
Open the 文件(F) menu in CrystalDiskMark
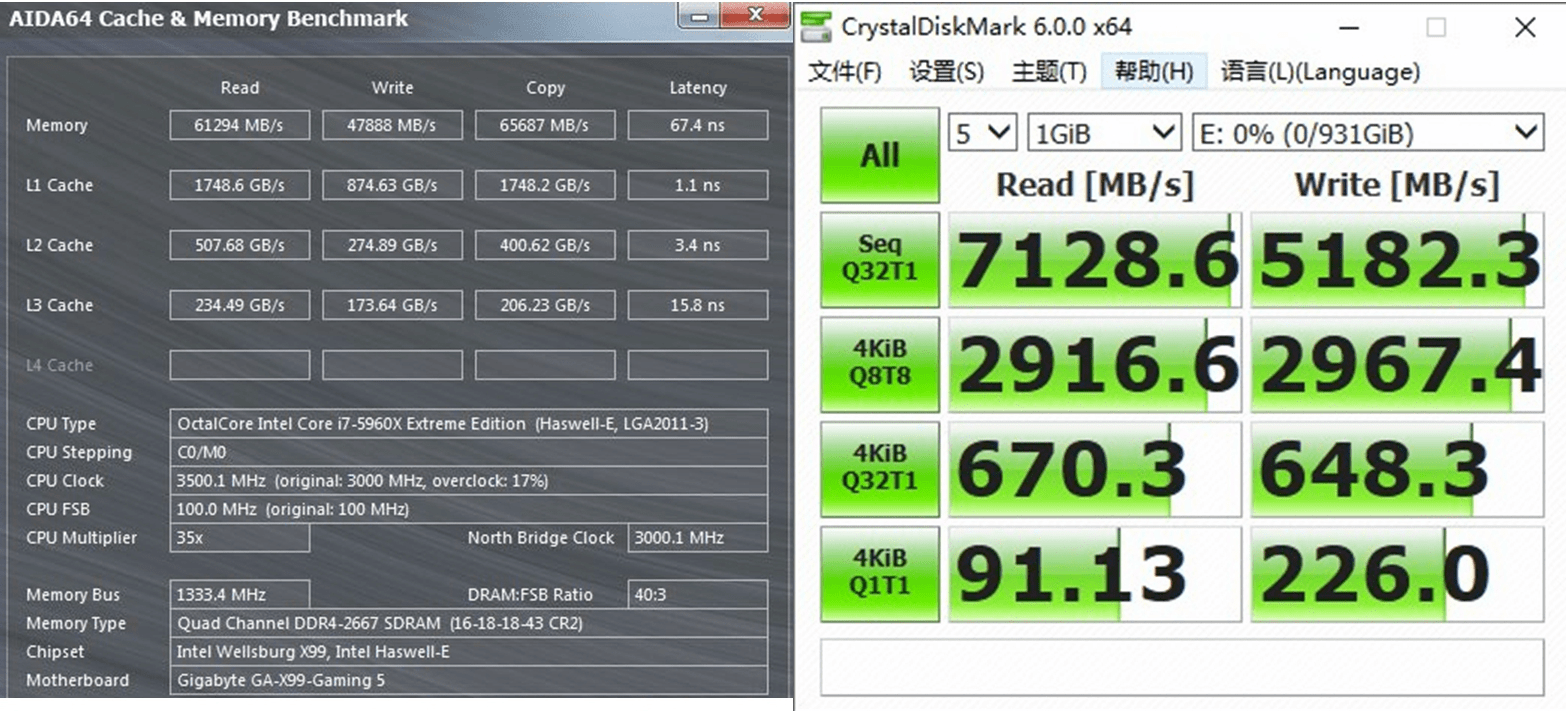pyautogui.click(x=845, y=71)
